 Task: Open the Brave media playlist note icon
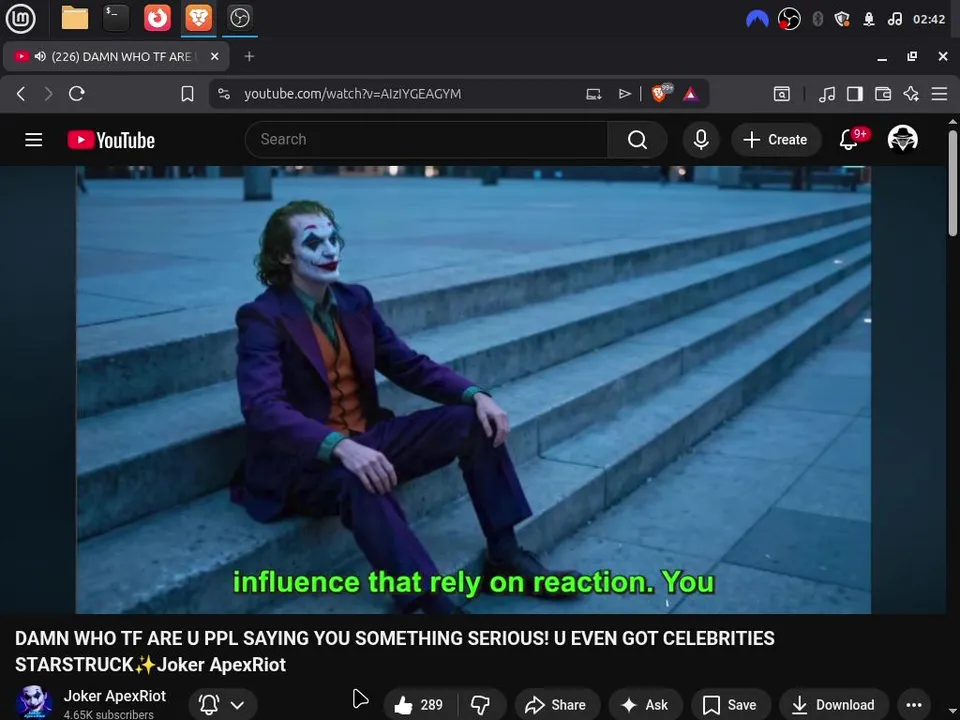[x=827, y=94]
